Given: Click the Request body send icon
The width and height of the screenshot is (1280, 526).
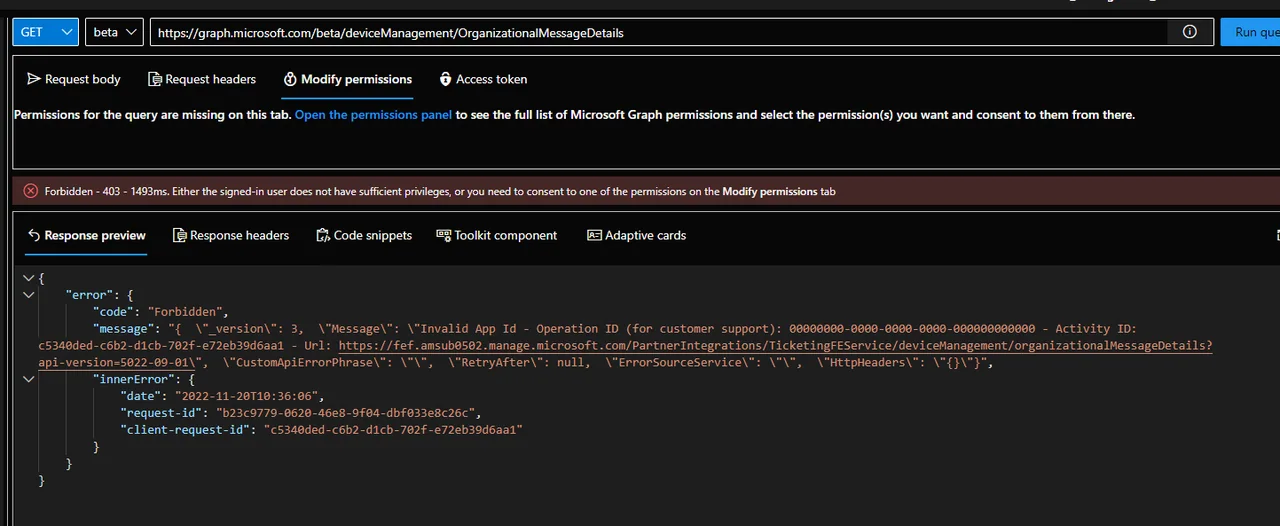Looking at the screenshot, I should point(34,79).
